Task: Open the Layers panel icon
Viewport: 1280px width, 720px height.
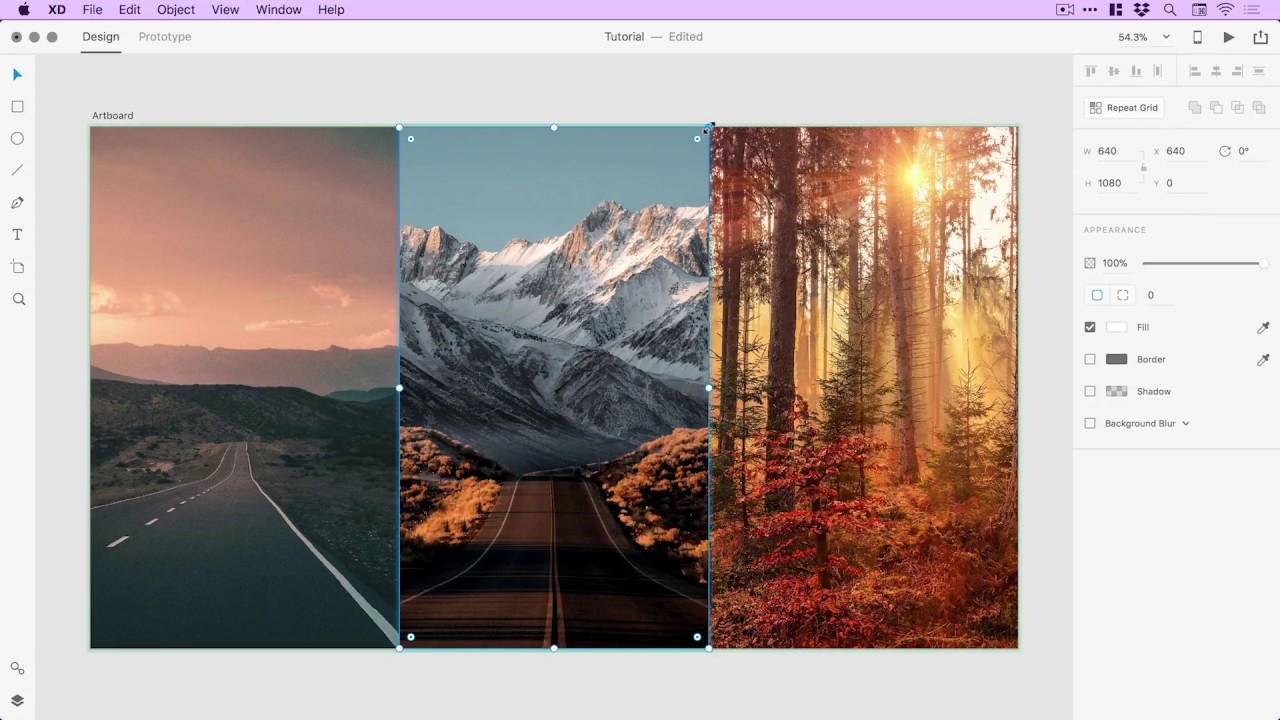Action: [17, 700]
